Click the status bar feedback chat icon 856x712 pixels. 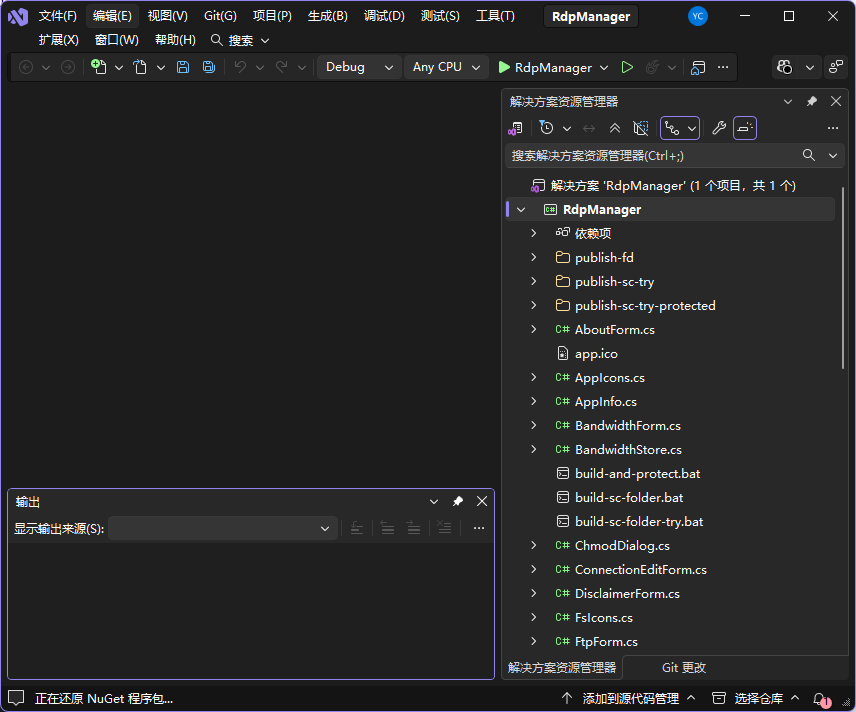tap(16, 698)
